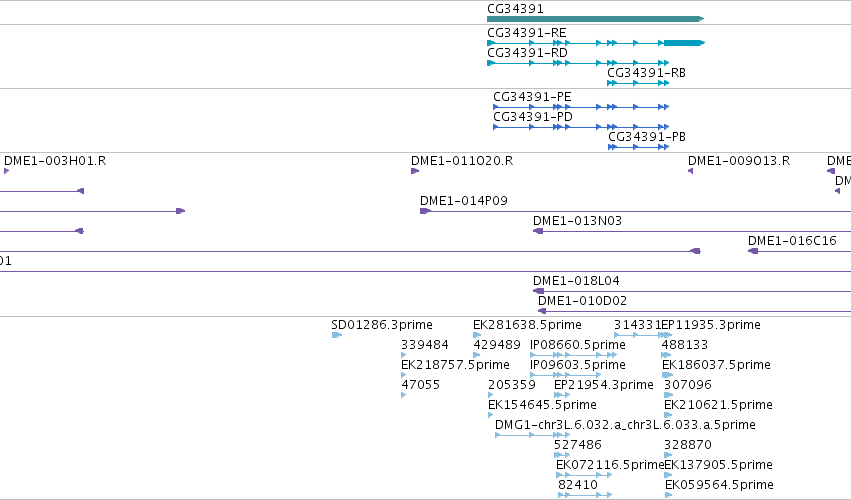Viewport: 851px width, 500px height.
Task: Click the DME1-010D02 label
Action: point(582,301)
